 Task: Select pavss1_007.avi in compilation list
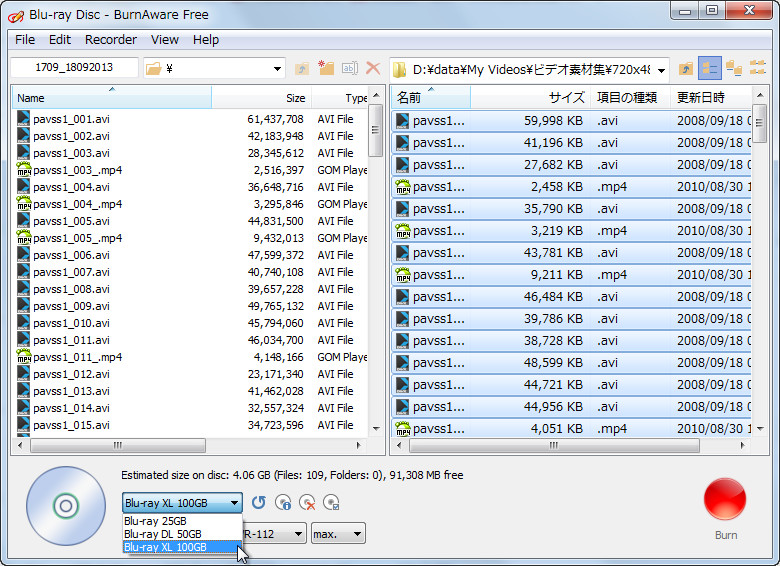tap(192, 272)
